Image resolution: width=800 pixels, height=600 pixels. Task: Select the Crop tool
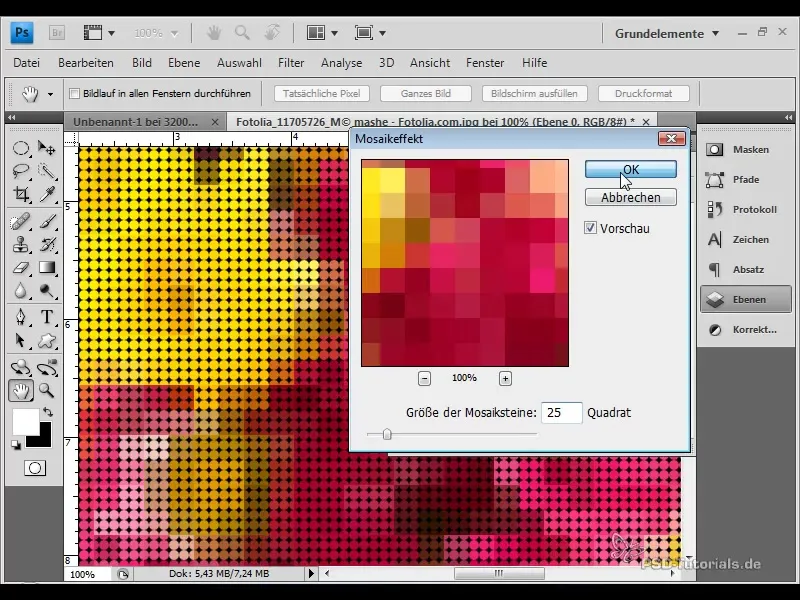[21, 194]
